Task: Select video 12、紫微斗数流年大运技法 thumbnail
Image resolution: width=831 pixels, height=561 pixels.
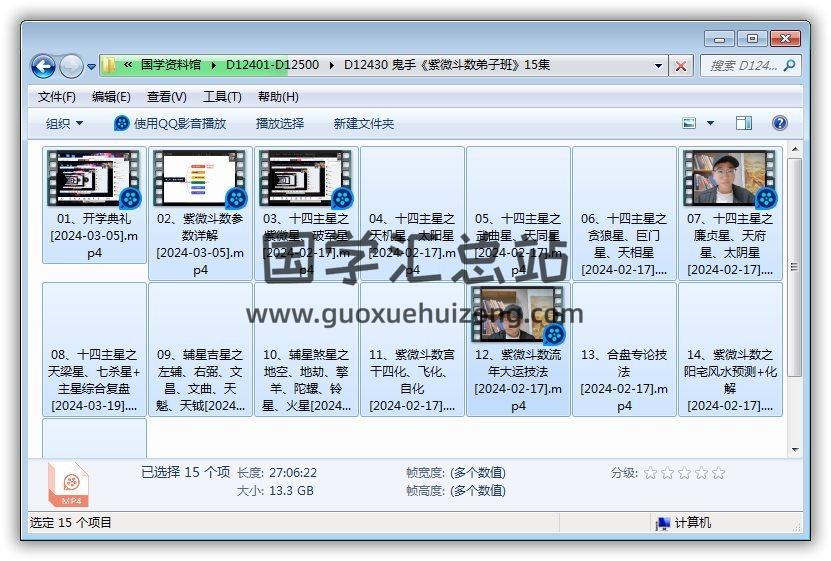Action: pos(518,314)
